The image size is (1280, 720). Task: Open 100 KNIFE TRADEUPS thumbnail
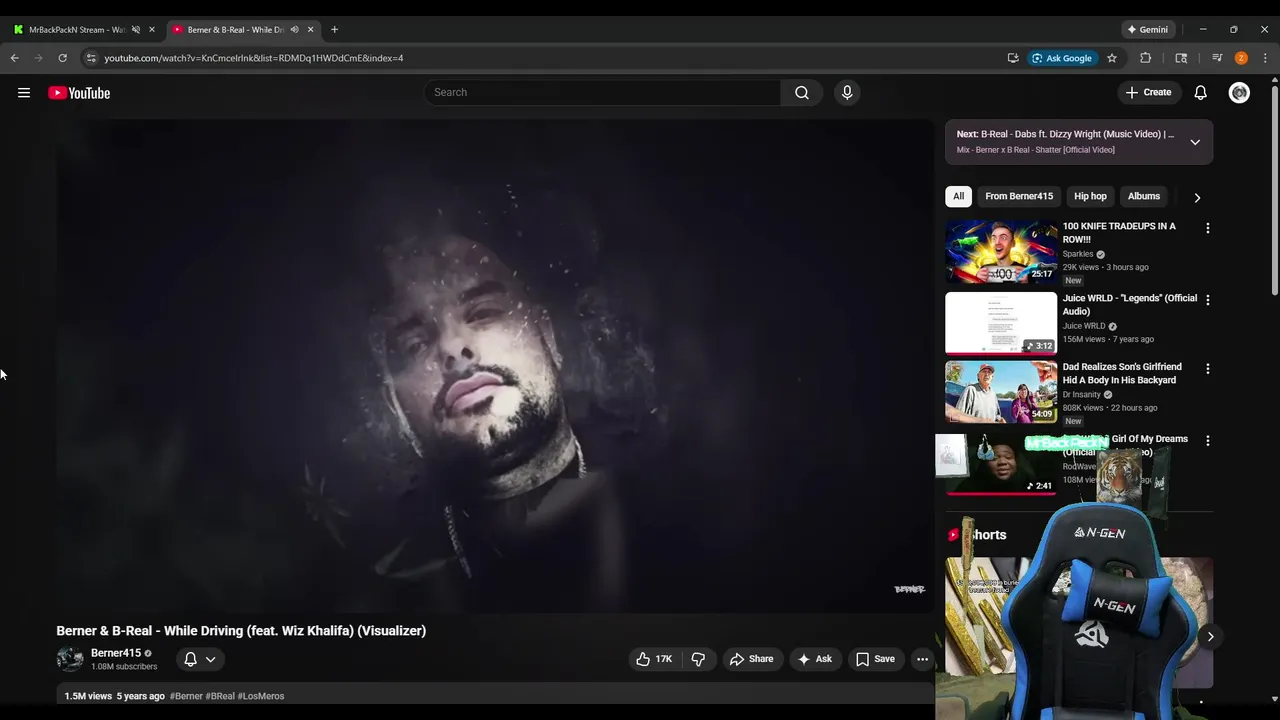pyautogui.click(x=1001, y=251)
